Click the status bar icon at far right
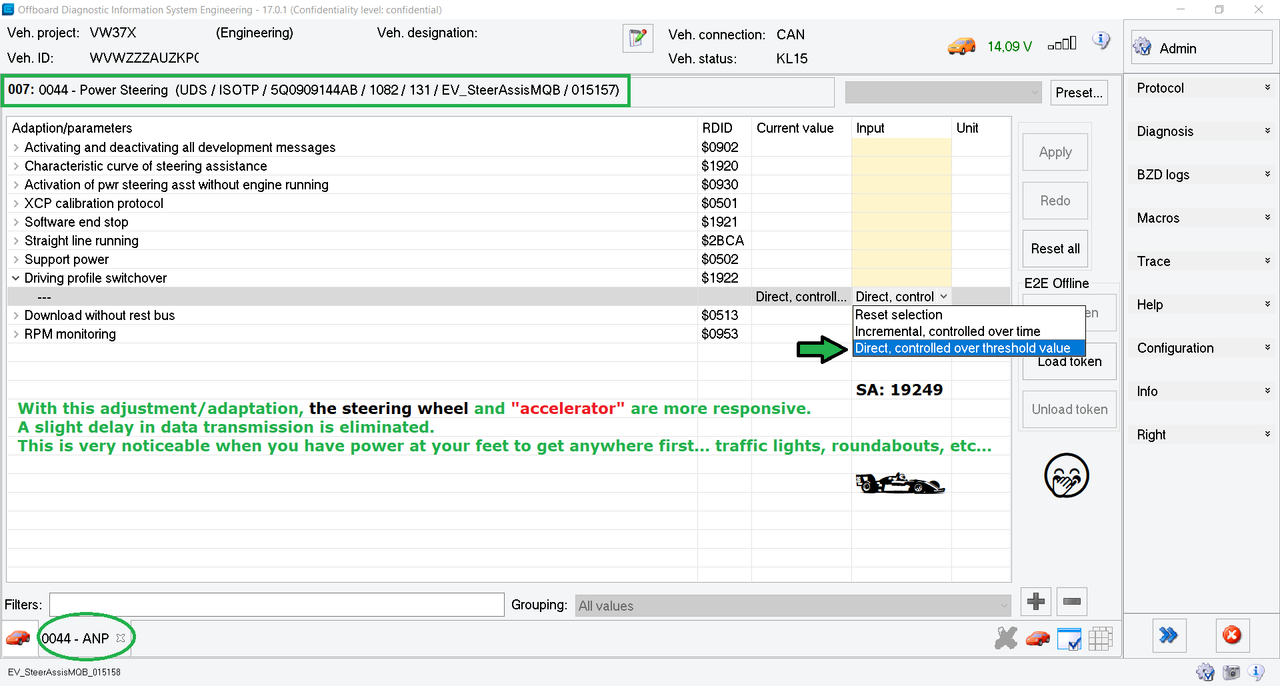 click(1257, 673)
